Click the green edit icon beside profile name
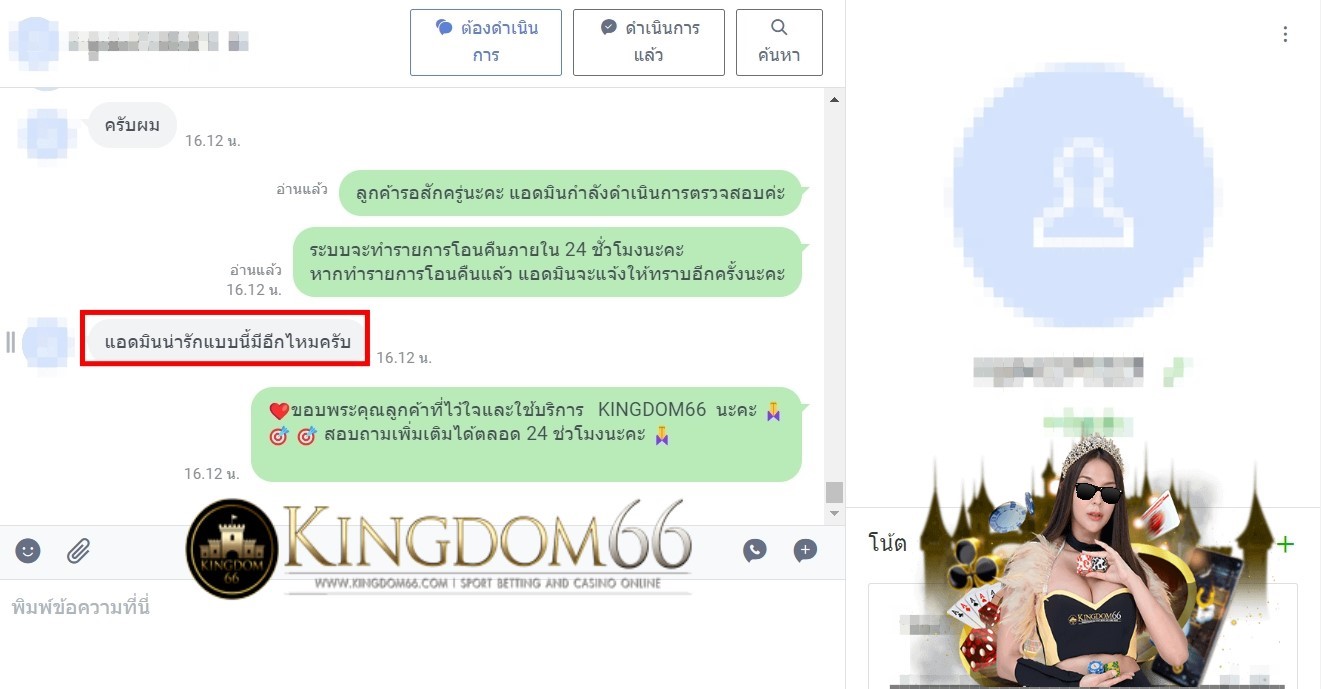The width and height of the screenshot is (1321, 689). (x=1171, y=372)
